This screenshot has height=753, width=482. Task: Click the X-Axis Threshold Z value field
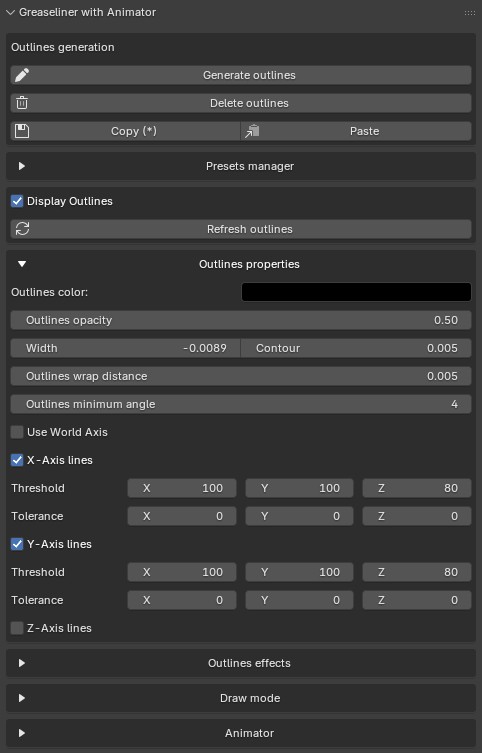click(417, 488)
